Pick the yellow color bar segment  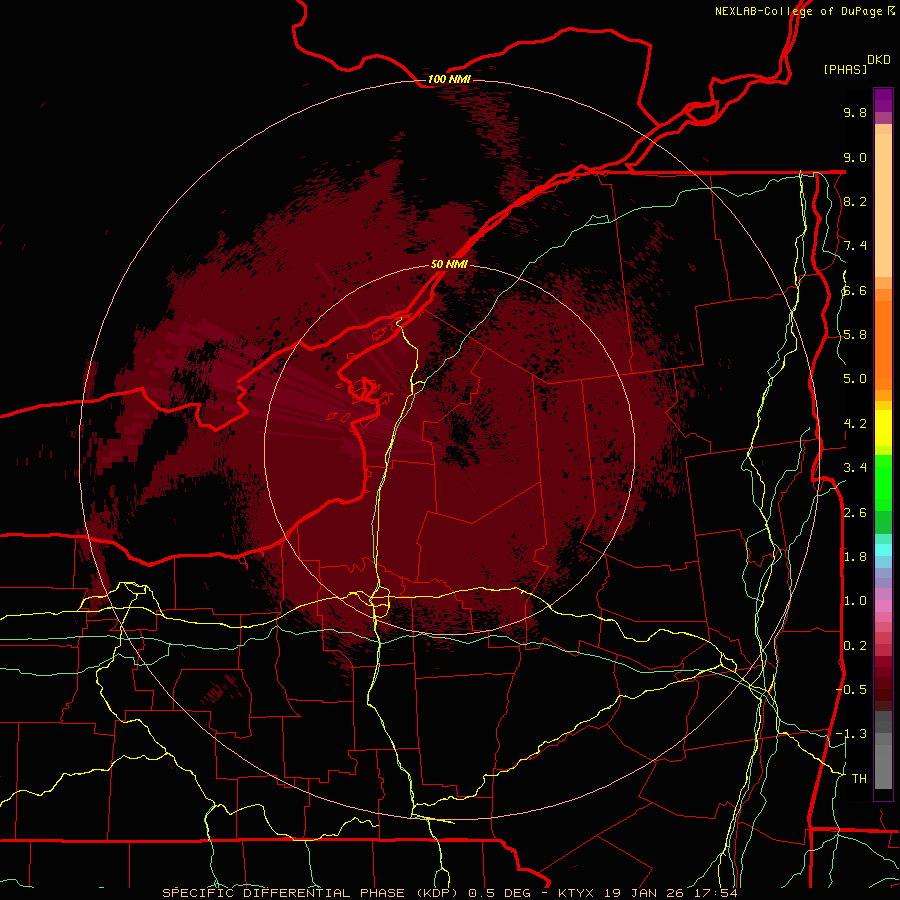tap(883, 428)
